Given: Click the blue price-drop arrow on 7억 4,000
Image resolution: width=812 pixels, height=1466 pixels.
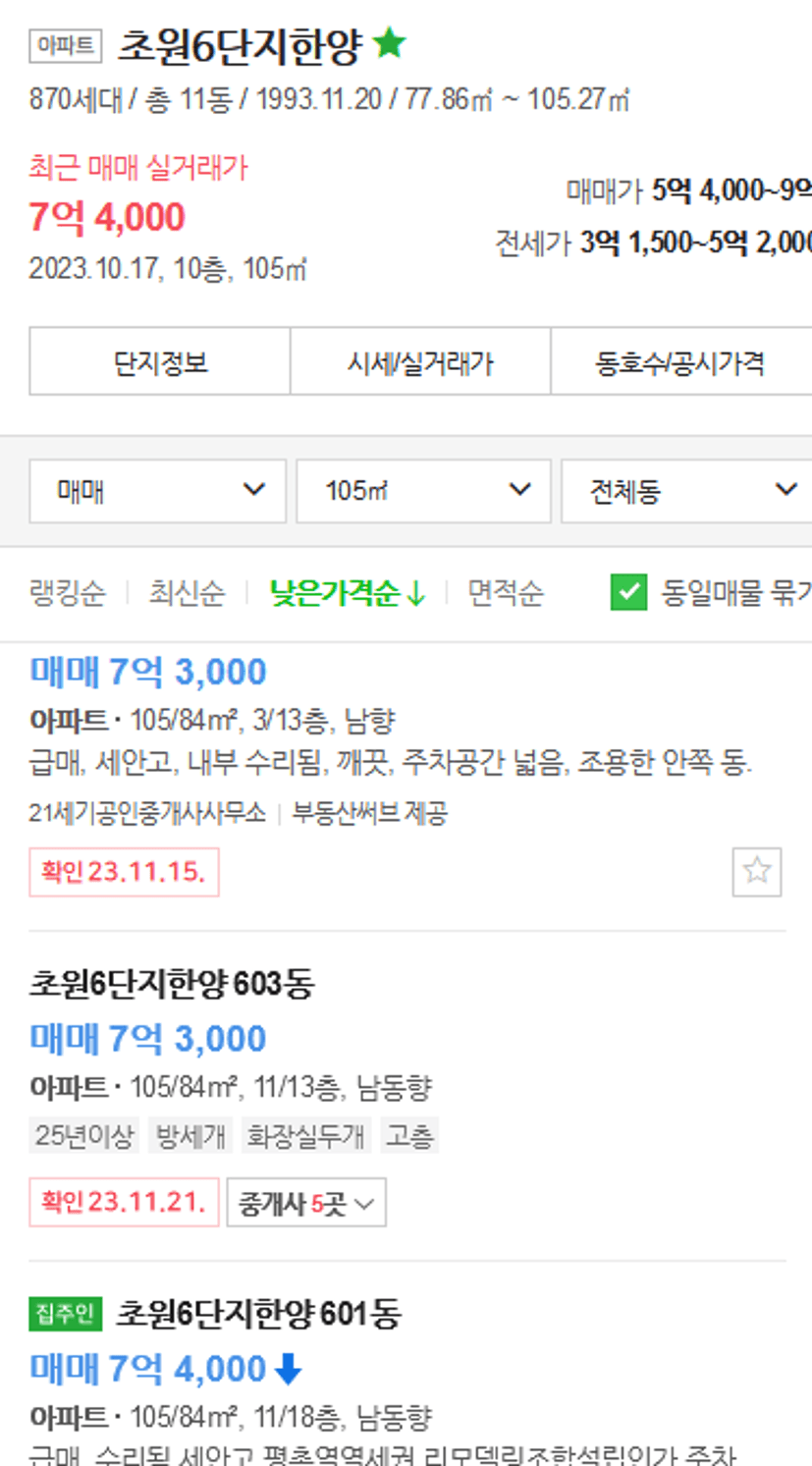Looking at the screenshot, I should tap(288, 1369).
